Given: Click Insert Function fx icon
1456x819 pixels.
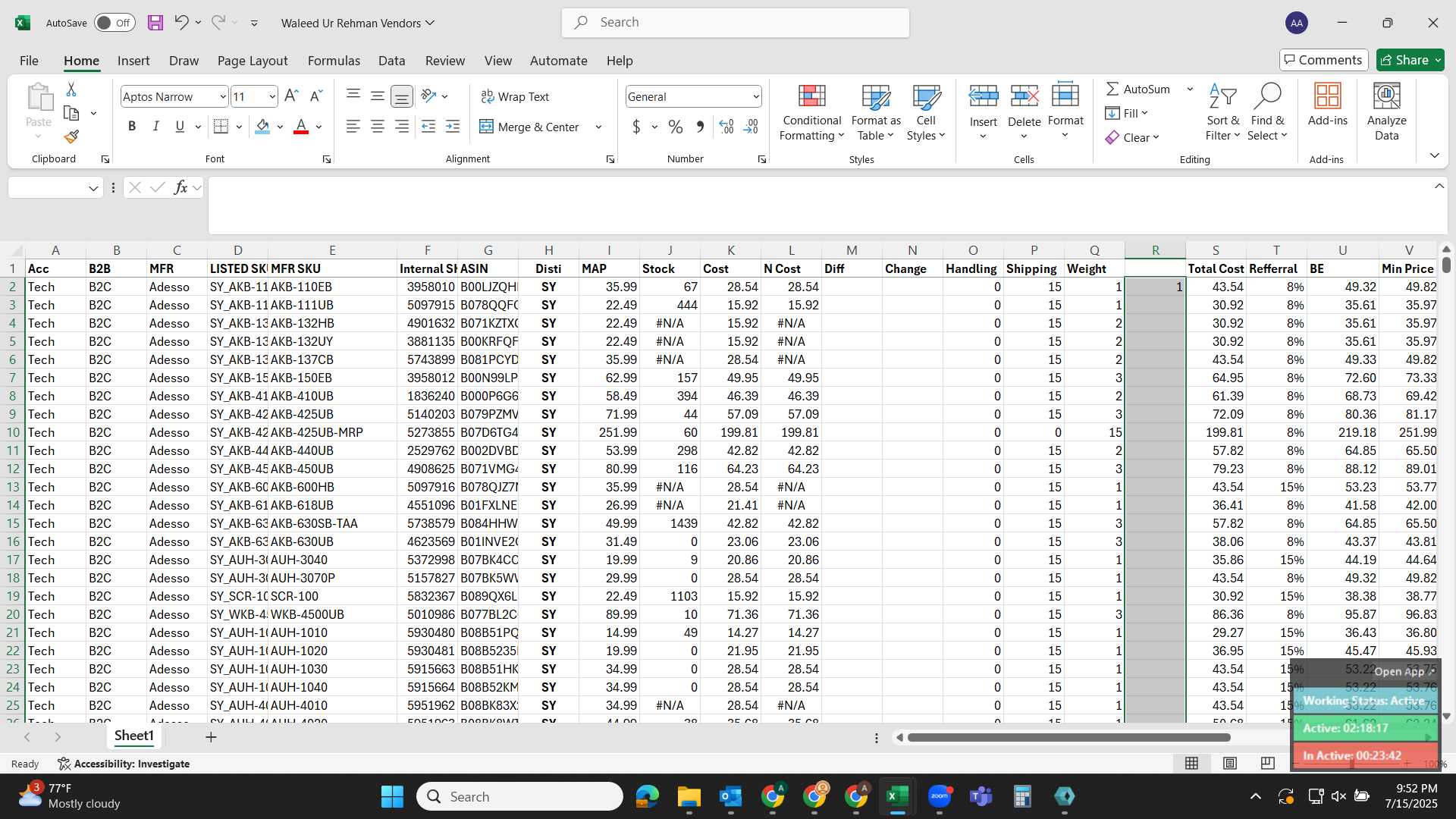Looking at the screenshot, I should coord(180,187).
